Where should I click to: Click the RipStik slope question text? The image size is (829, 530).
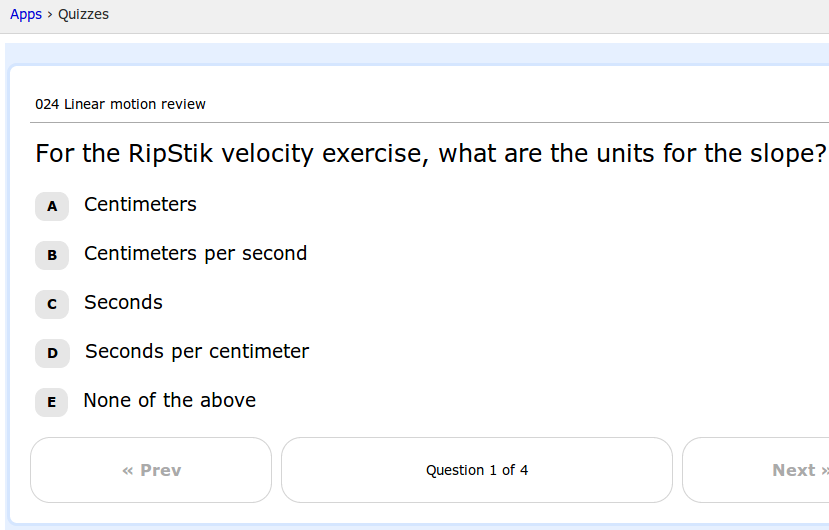(430, 154)
